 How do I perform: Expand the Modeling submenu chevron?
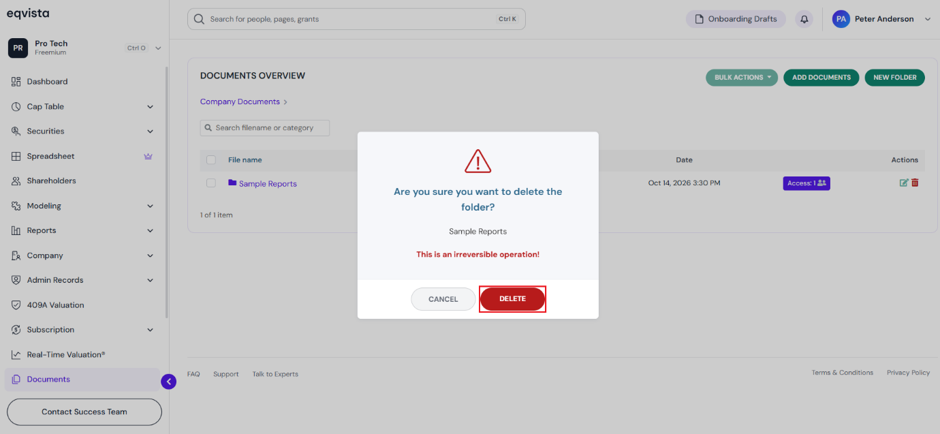150,206
